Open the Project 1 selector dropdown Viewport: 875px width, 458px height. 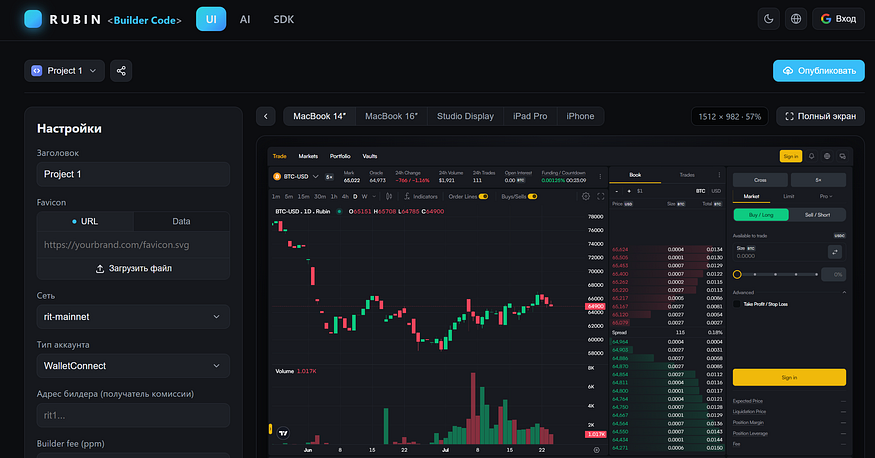tap(64, 71)
